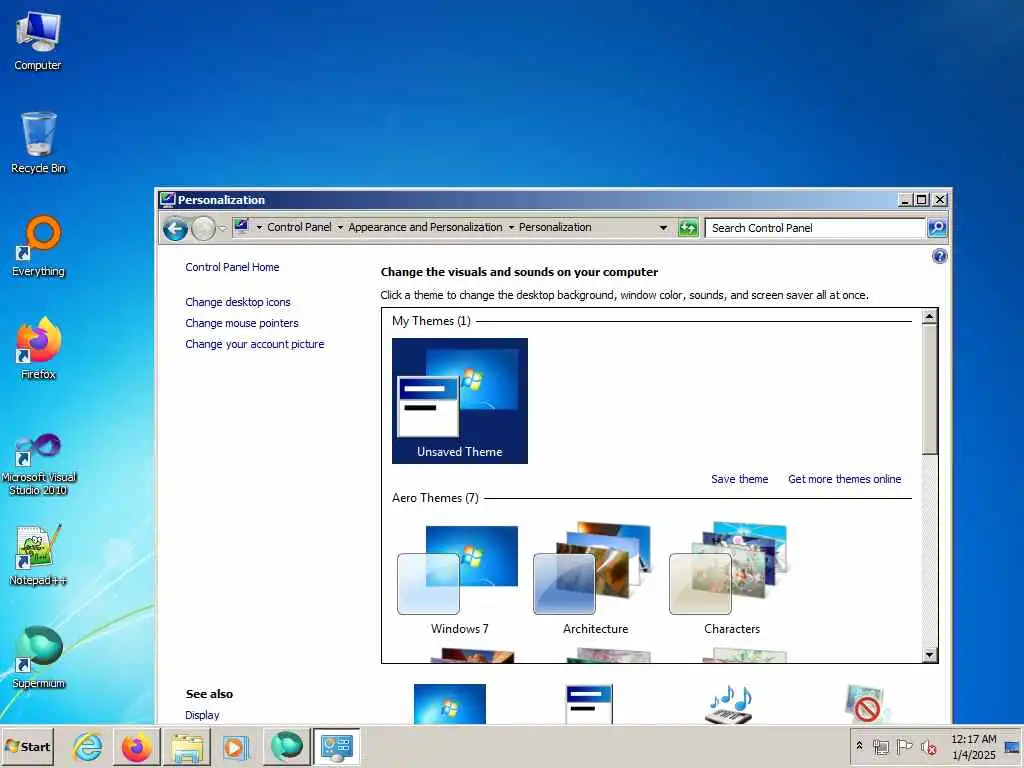
Task: Click the Window Color icon at the bottom
Action: [x=588, y=703]
